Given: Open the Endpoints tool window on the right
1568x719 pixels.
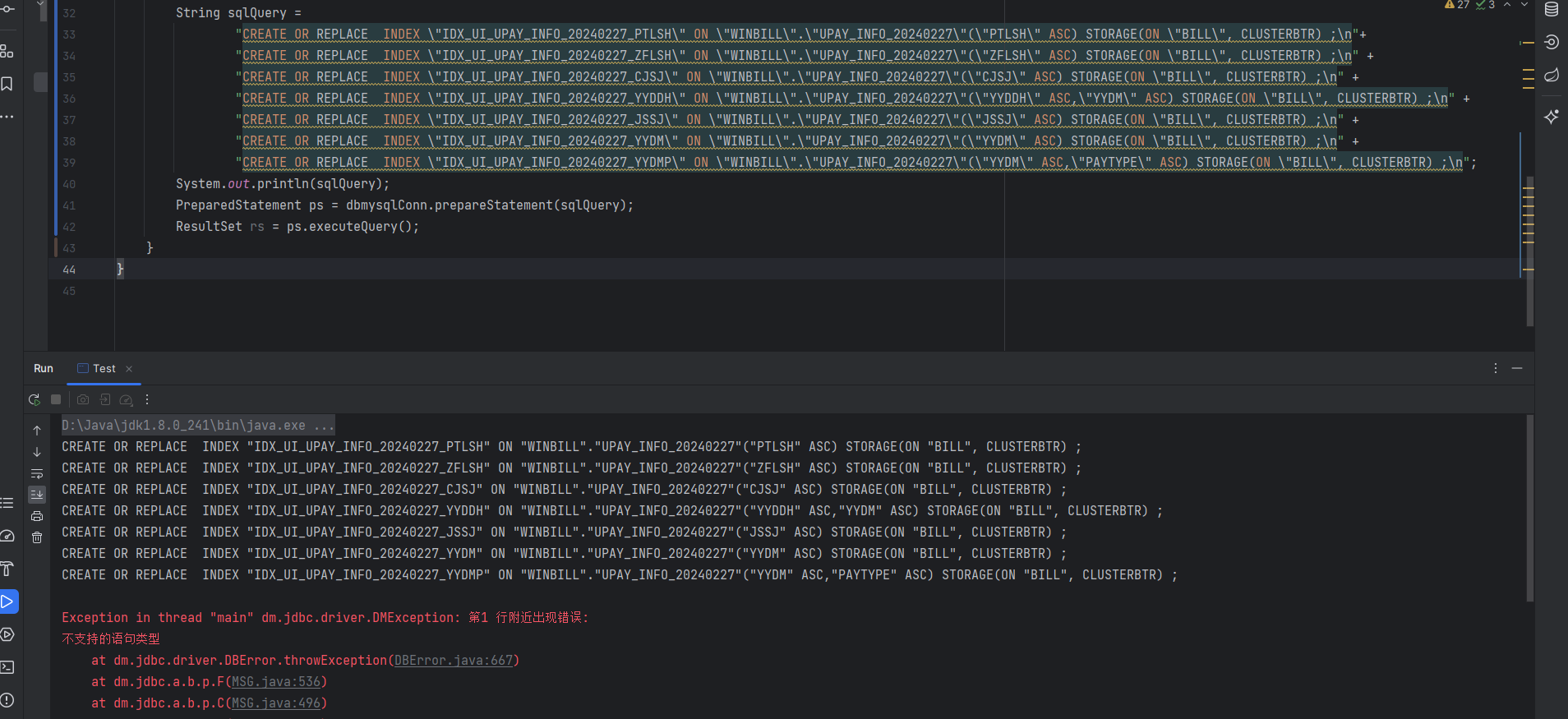Looking at the screenshot, I should [1552, 42].
